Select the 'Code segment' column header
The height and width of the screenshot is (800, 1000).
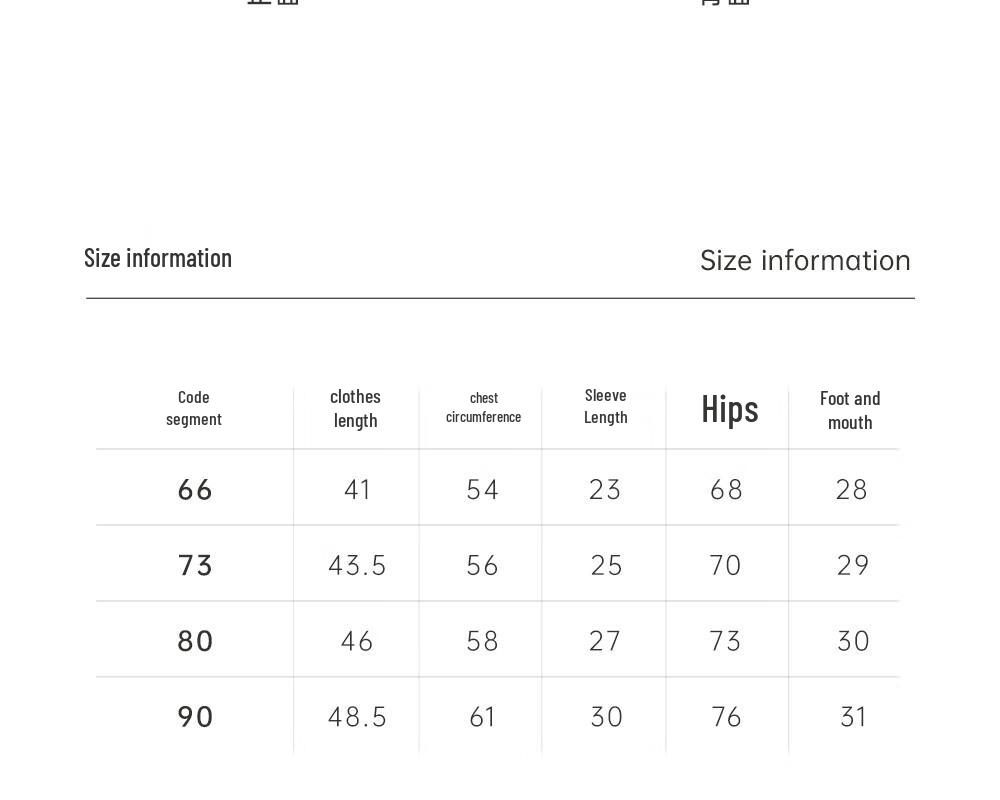tap(194, 408)
